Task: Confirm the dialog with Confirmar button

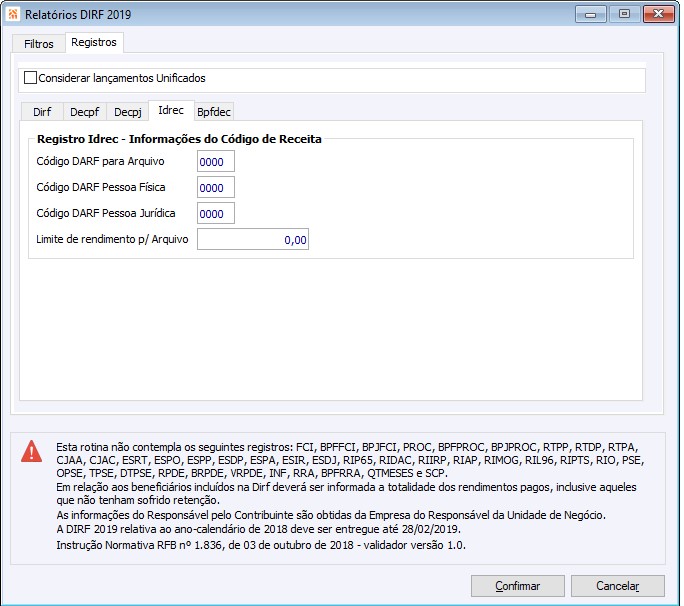Action: [x=517, y=586]
